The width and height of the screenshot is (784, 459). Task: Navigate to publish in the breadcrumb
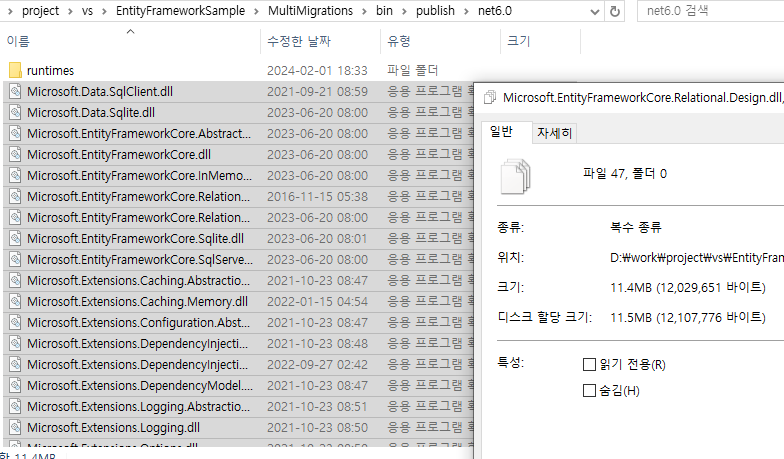435,11
